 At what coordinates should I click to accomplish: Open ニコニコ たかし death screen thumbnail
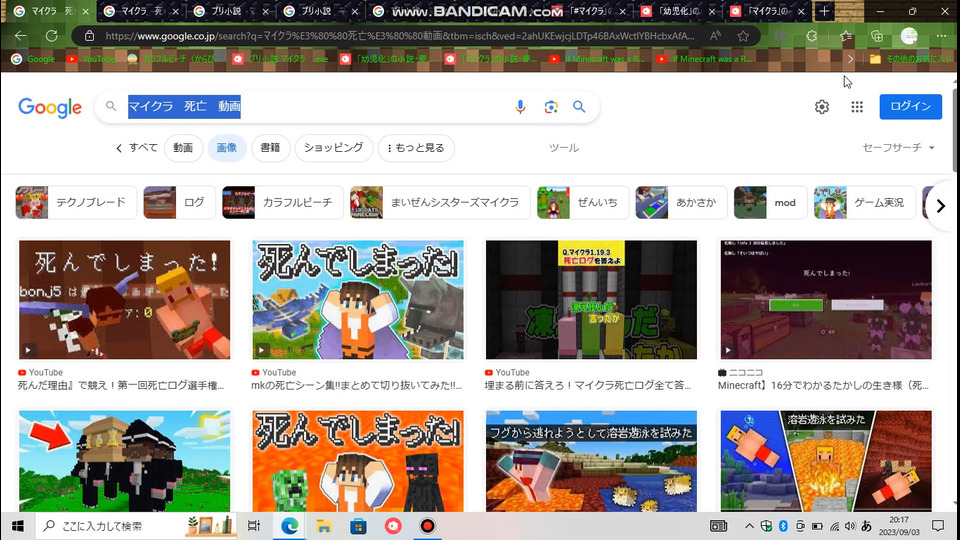click(x=826, y=300)
